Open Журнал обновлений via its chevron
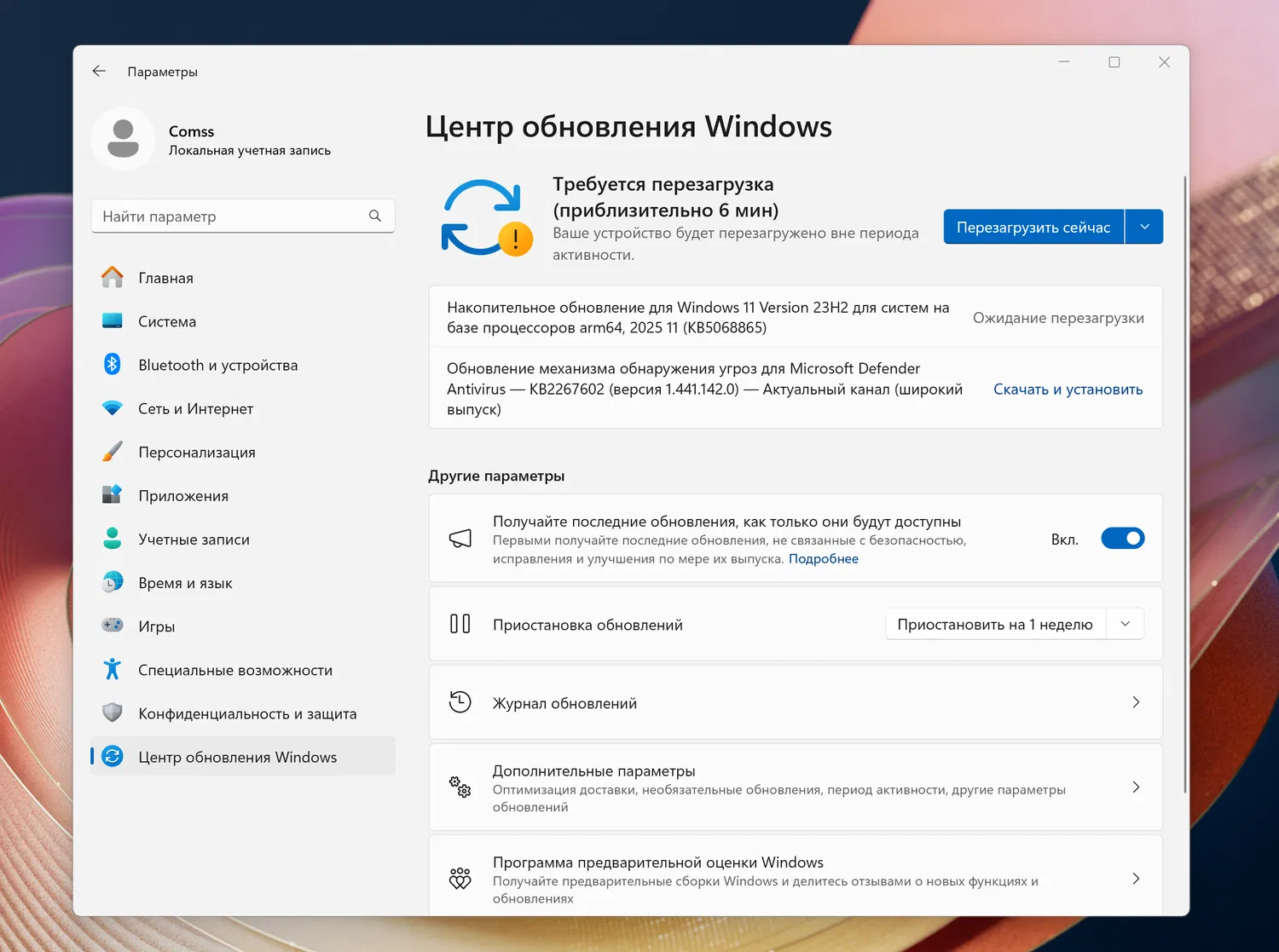Image resolution: width=1279 pixels, height=952 pixels. (x=1136, y=702)
